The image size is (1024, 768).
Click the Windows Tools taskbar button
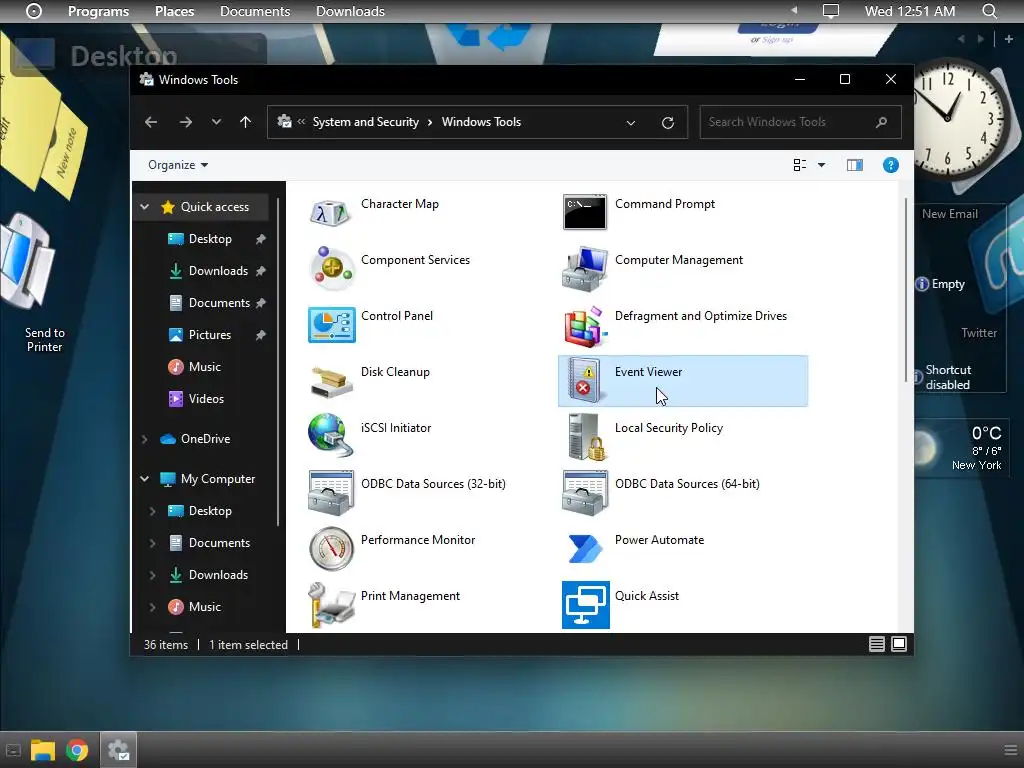[118, 750]
